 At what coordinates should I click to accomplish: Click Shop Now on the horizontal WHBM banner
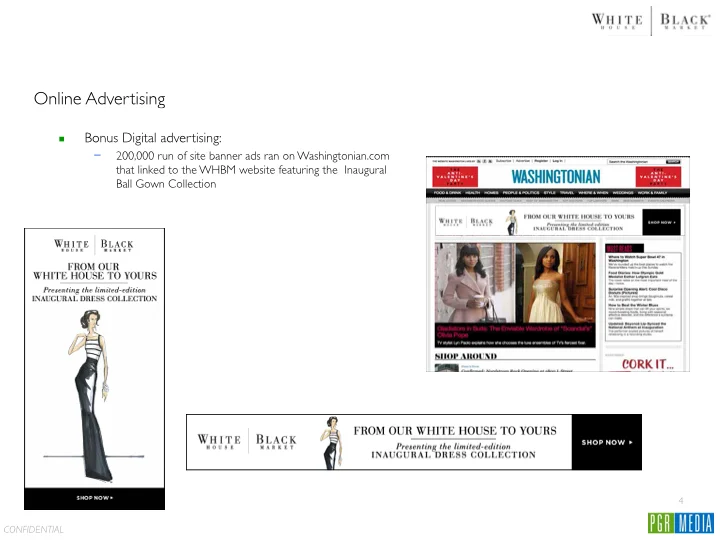pyautogui.click(x=607, y=442)
